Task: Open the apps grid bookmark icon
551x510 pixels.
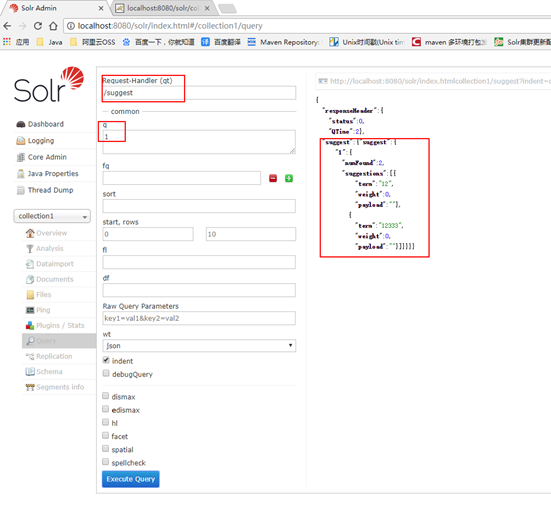Action: pyautogui.click(x=7, y=42)
